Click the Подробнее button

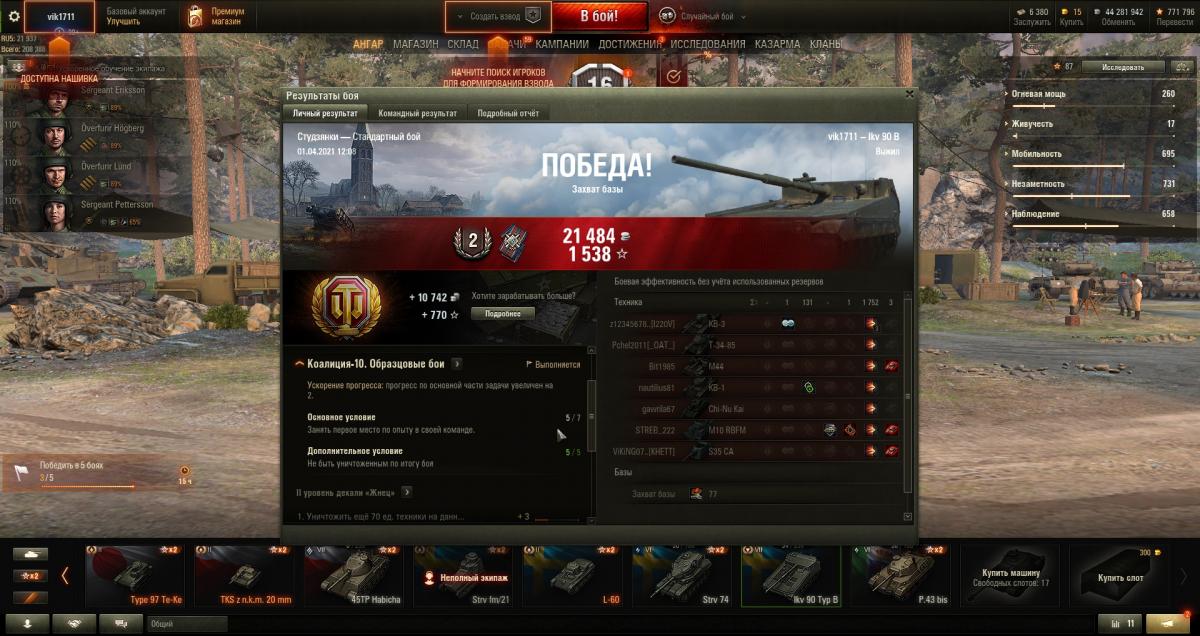click(503, 313)
